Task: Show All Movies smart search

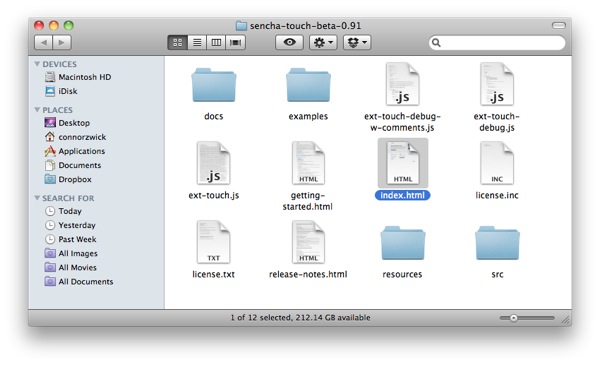Action: coord(71,268)
